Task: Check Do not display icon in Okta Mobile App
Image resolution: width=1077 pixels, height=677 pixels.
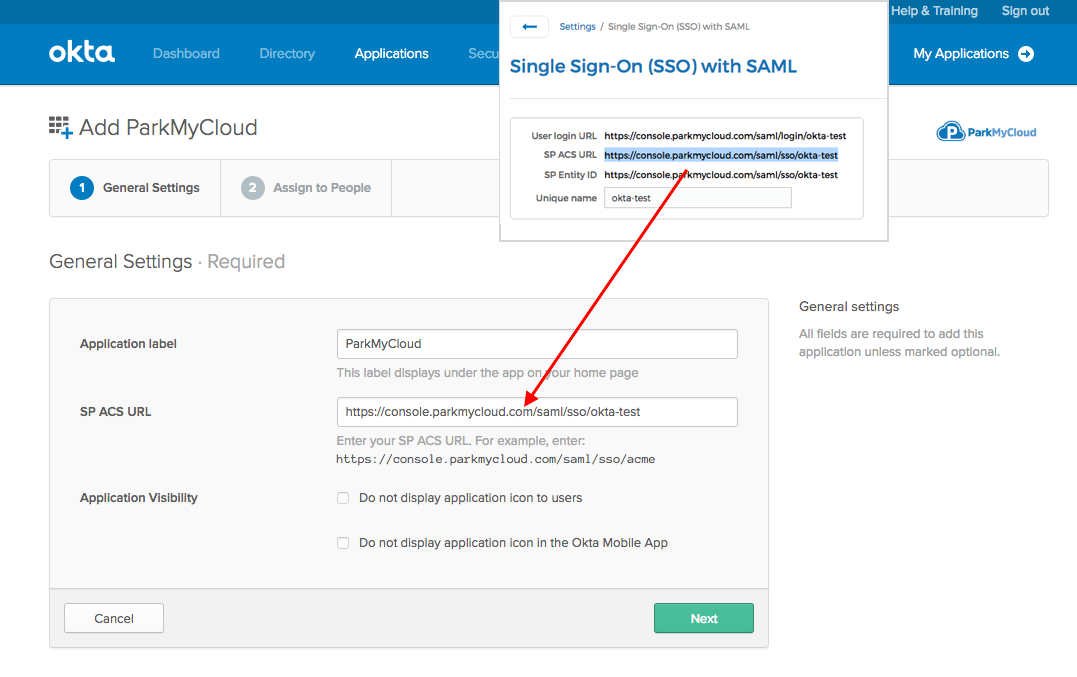Action: [343, 543]
